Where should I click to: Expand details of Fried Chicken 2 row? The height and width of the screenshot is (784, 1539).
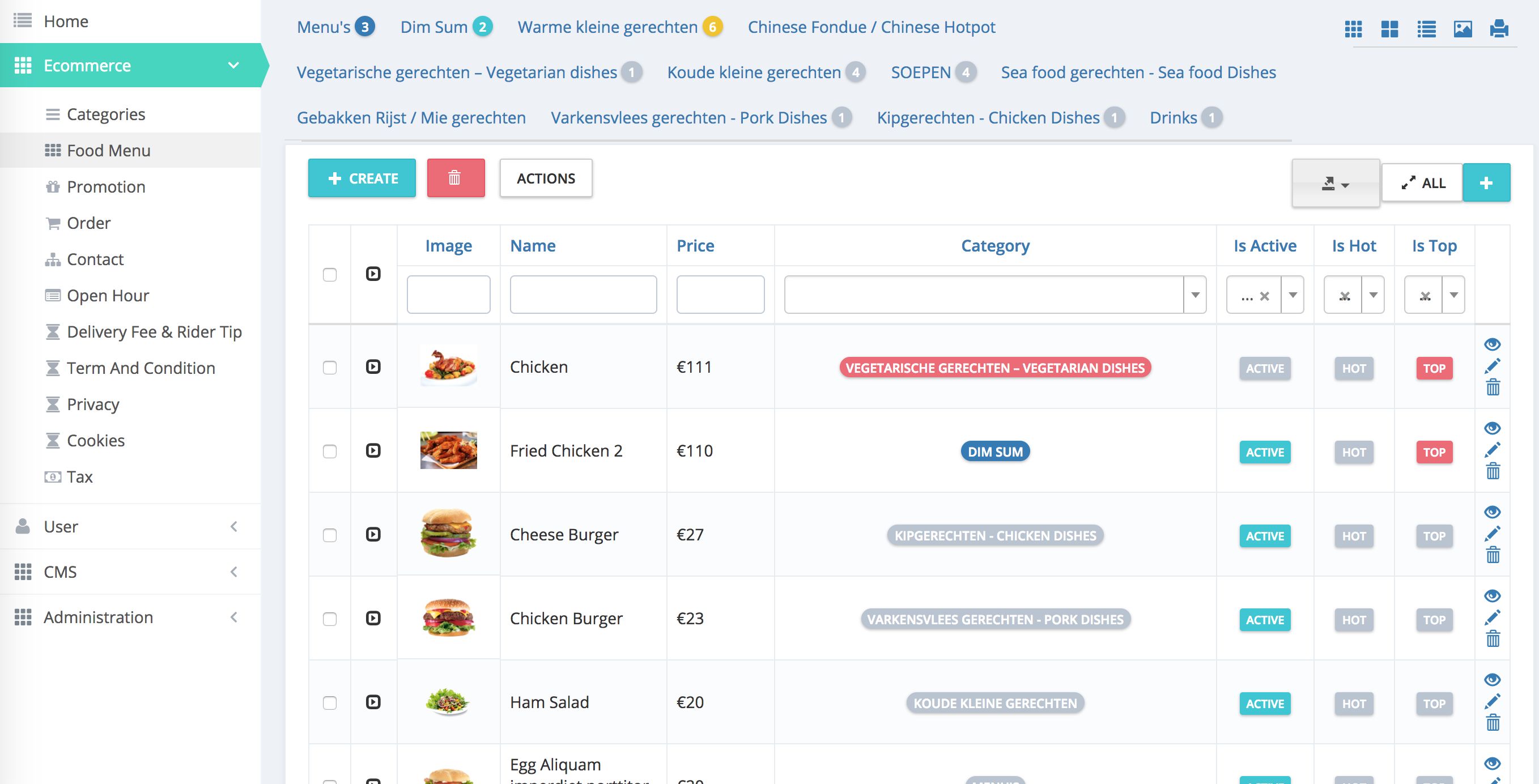pos(373,450)
